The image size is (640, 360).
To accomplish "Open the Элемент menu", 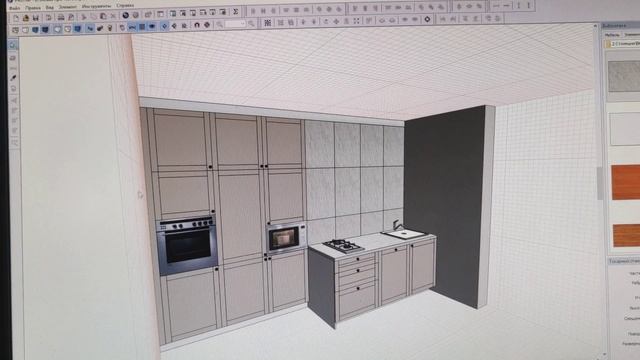I will tap(67, 7).
